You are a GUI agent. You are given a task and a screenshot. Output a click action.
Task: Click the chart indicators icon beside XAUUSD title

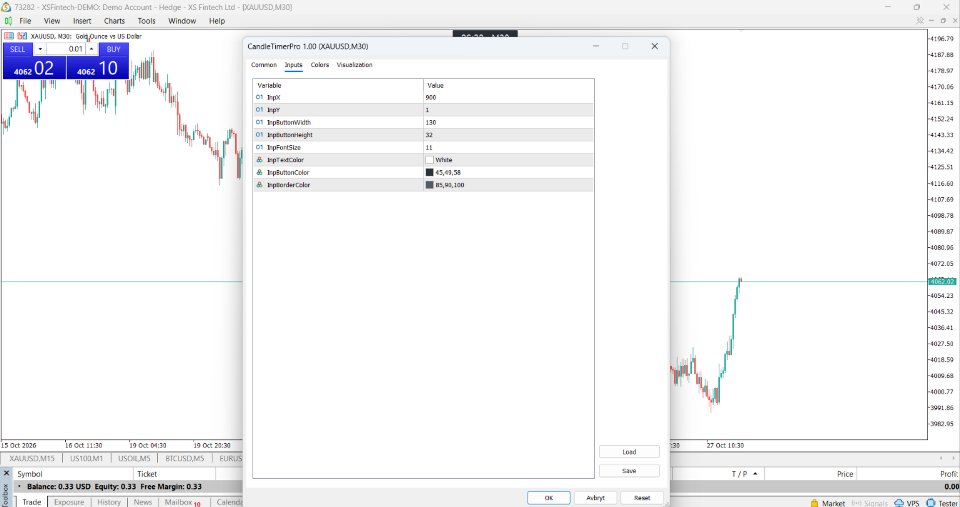tap(22, 36)
